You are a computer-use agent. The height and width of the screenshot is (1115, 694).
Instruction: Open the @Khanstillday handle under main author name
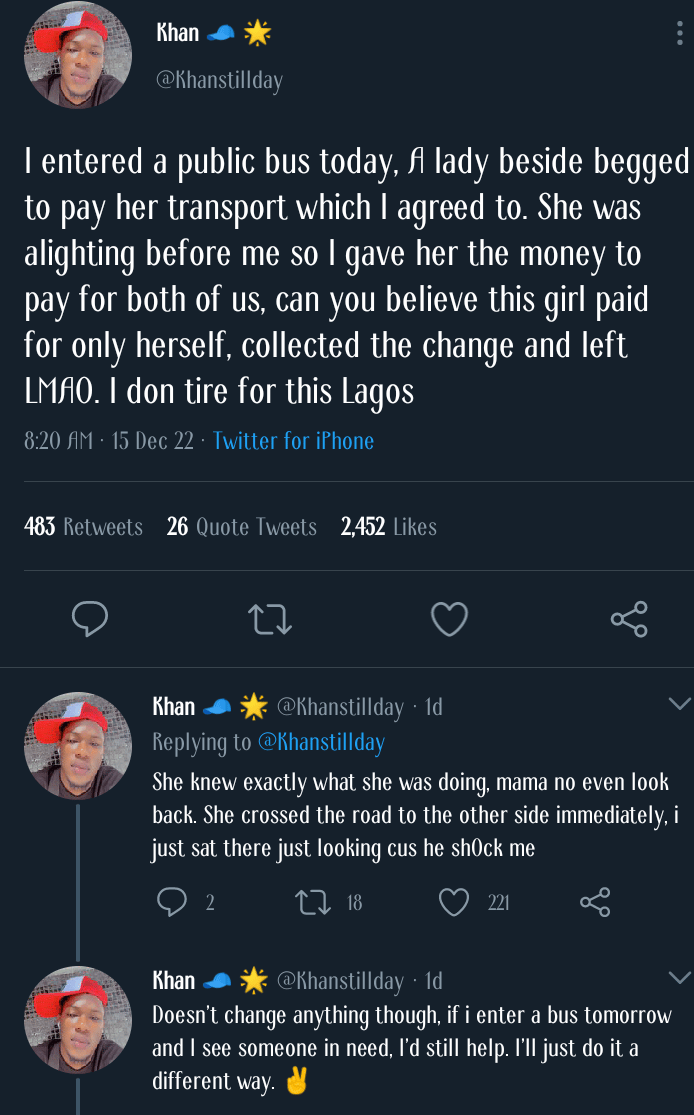click(x=219, y=81)
